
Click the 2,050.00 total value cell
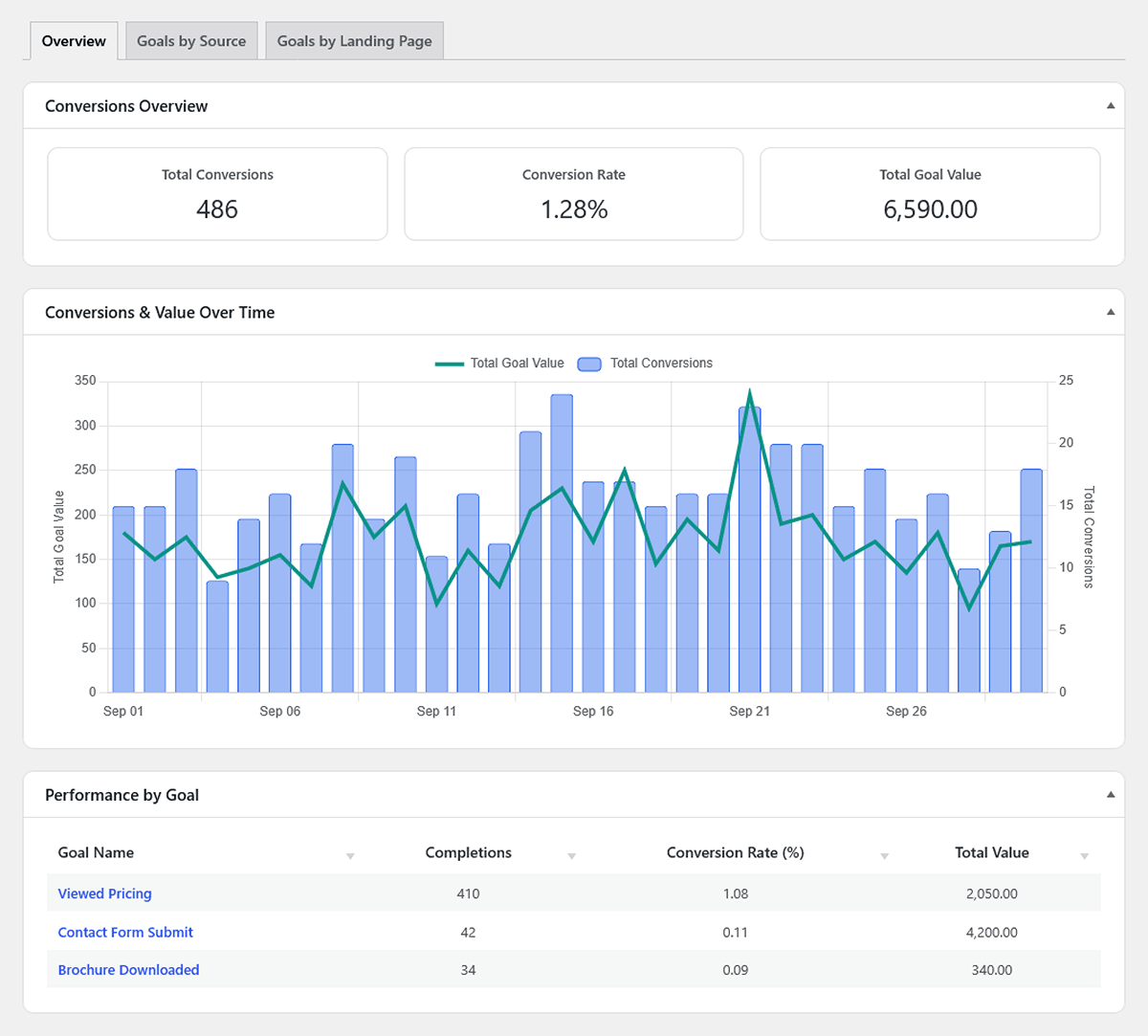pos(992,893)
